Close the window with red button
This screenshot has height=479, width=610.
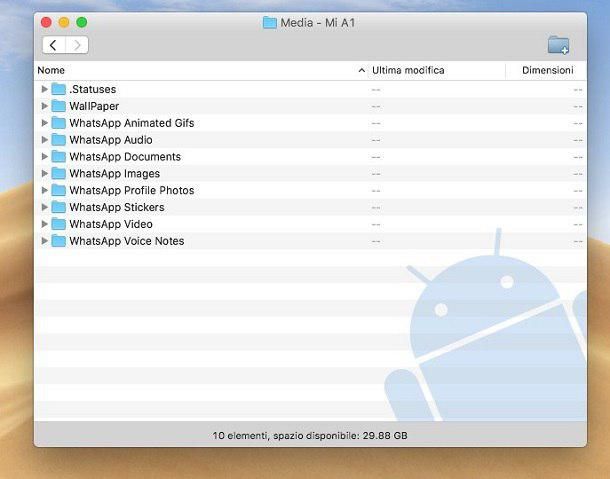click(46, 22)
